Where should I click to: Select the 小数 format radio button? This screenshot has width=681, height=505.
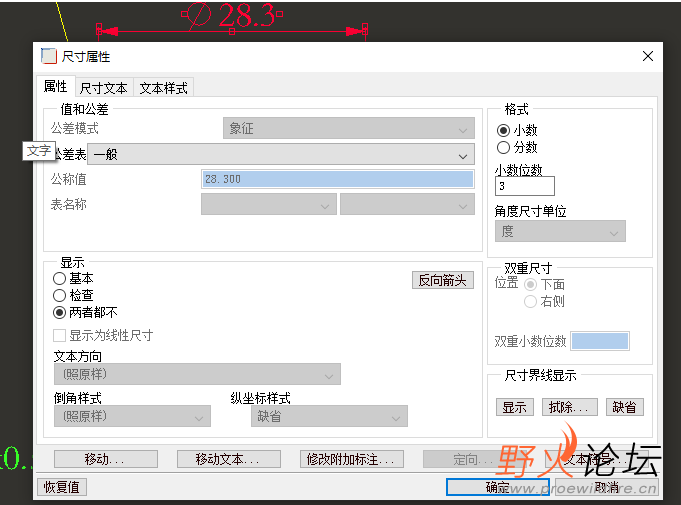pos(503,130)
